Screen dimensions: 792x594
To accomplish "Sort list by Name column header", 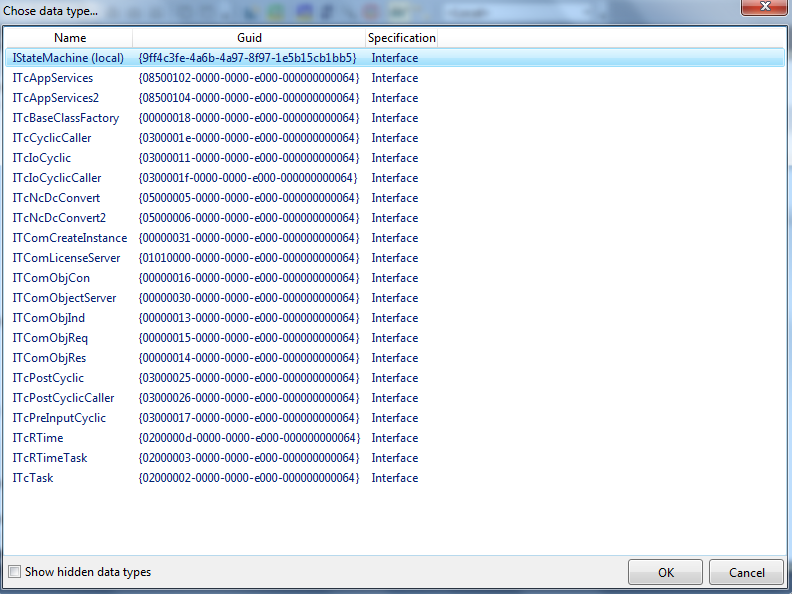I will [x=70, y=38].
